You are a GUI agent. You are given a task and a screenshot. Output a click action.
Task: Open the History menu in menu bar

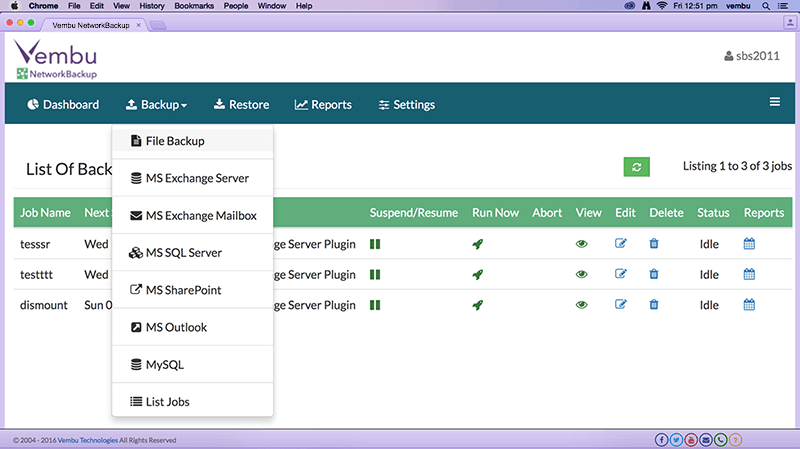point(152,6)
